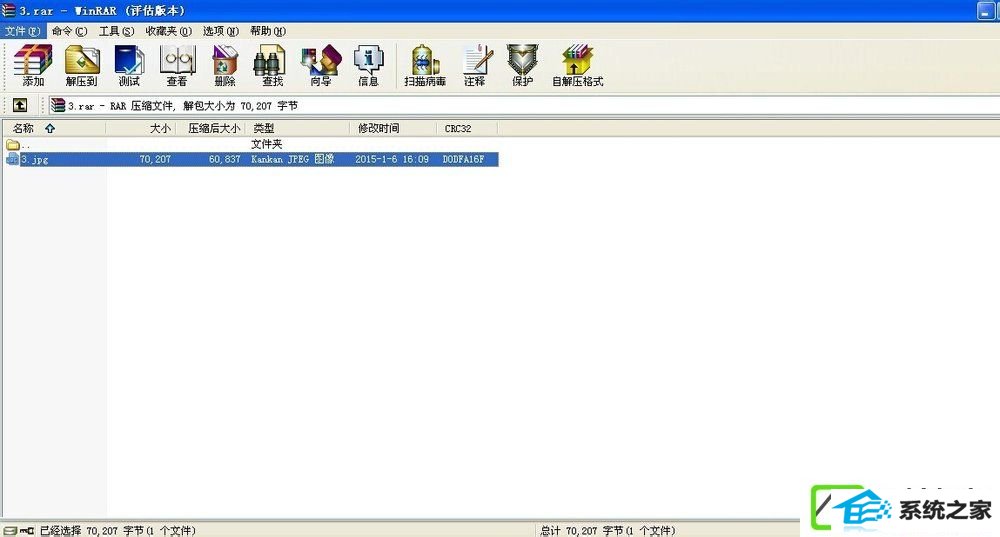Click the Delete (删除) toolbar icon
This screenshot has width=1000, height=537.
pyautogui.click(x=225, y=65)
